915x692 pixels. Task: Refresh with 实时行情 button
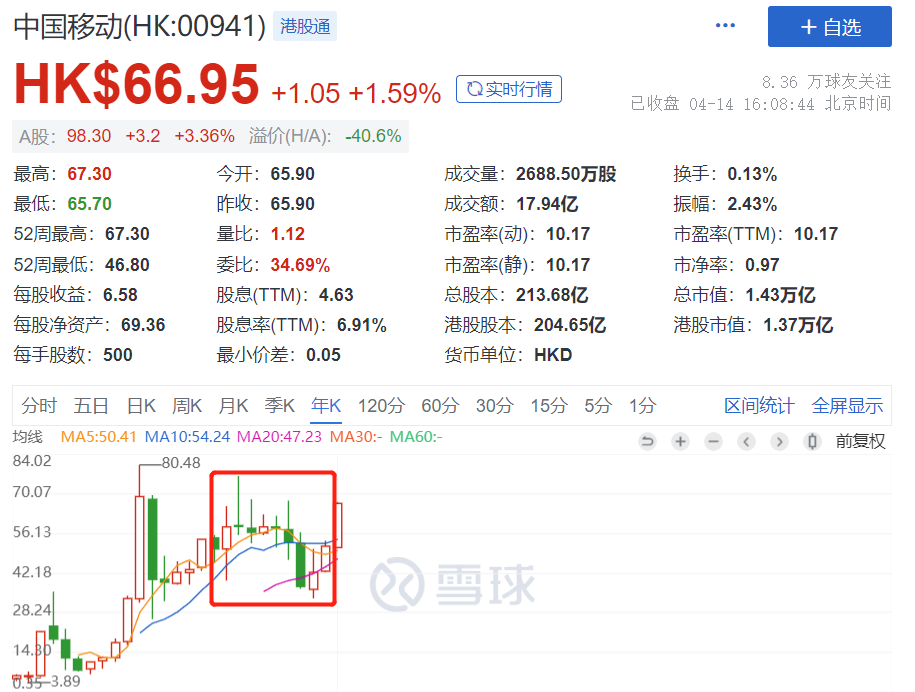click(x=509, y=89)
